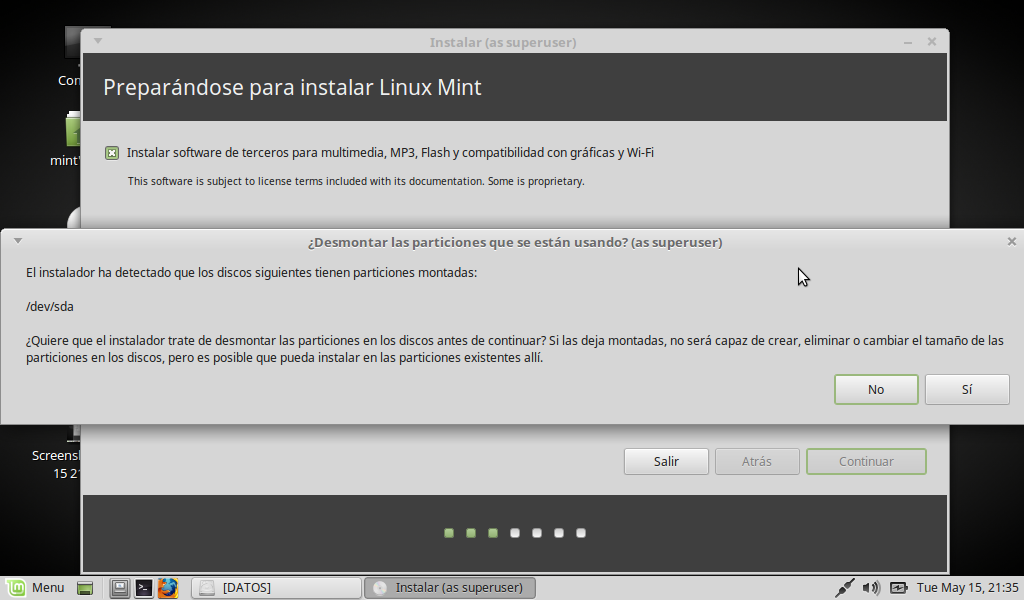This screenshot has width=1024, height=600.
Task: Select the Instalar (as superuser) taskbar entry
Action: coord(449,588)
